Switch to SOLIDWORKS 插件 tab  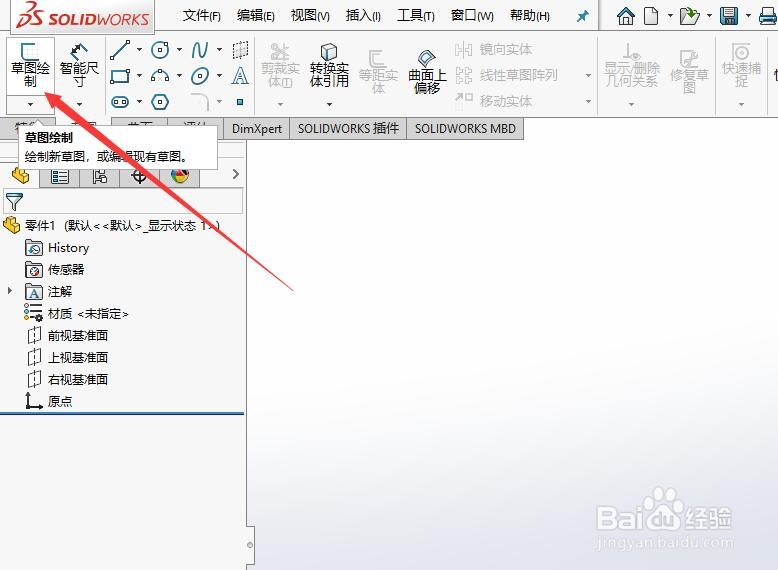coord(348,129)
